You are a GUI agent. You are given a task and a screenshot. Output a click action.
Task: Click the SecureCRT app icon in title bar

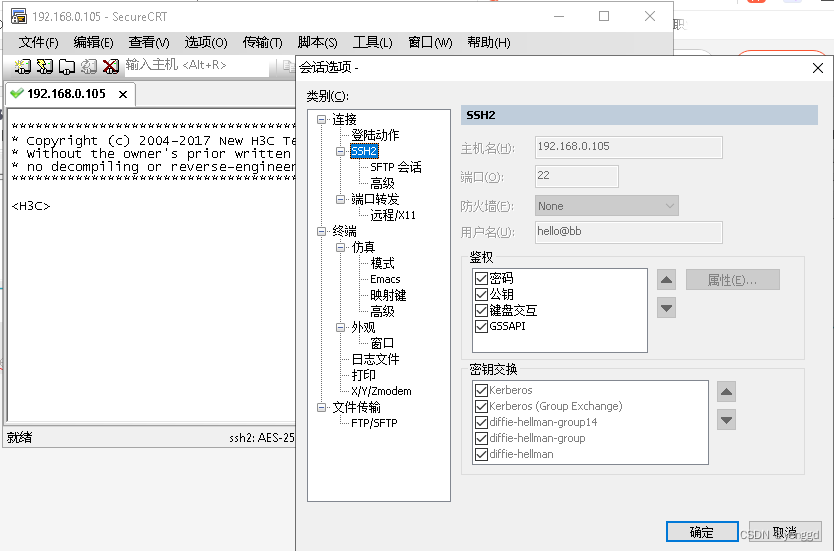(19, 16)
